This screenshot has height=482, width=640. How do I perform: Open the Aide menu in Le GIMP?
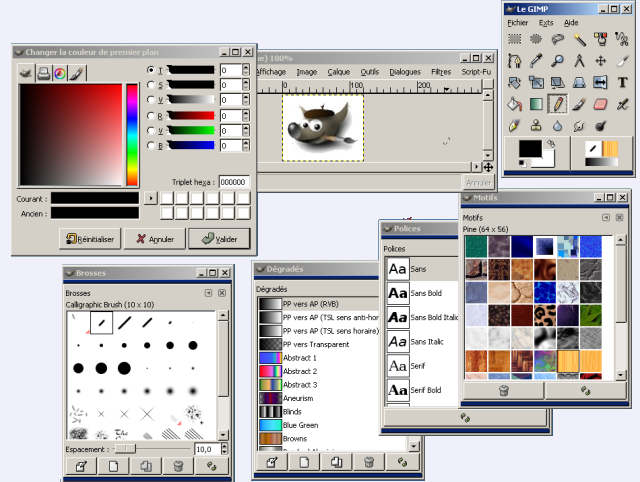571,23
